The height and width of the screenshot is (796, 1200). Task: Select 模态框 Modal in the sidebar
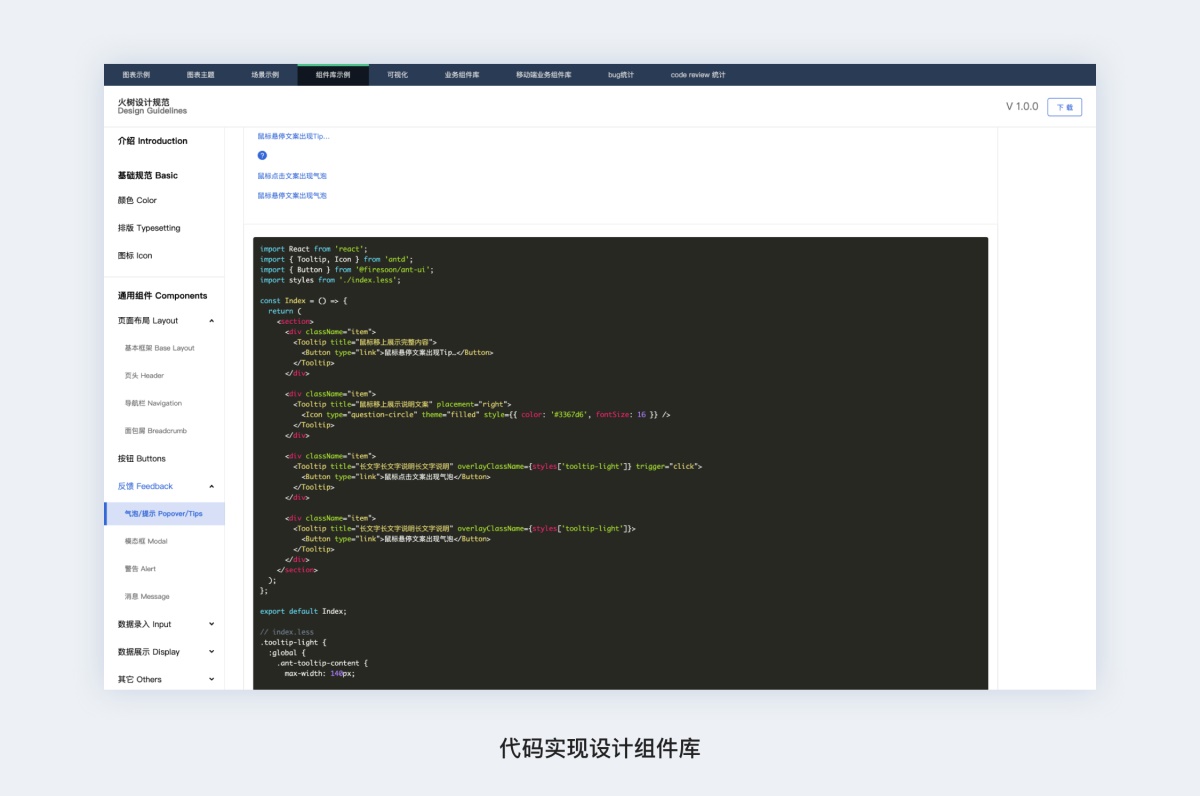146,541
